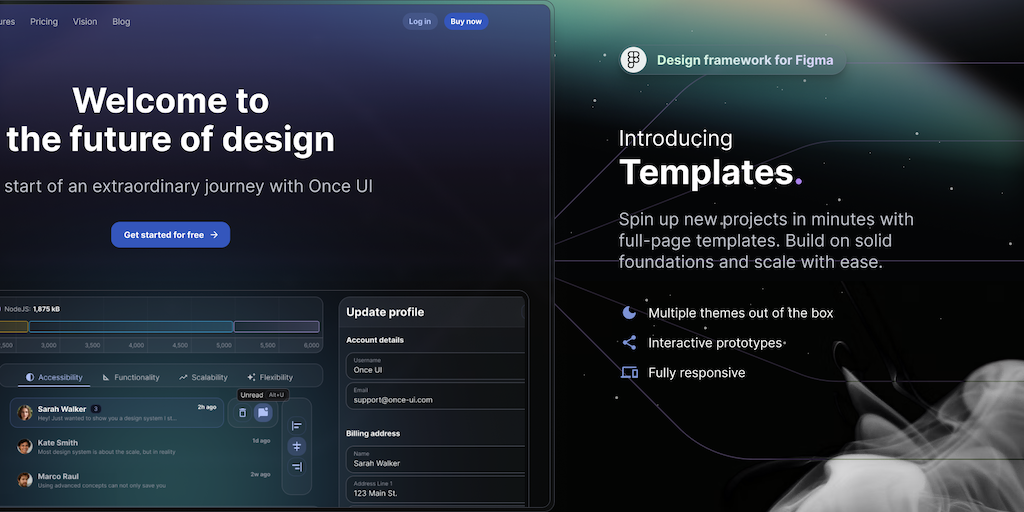Click the Account details label
The width and height of the screenshot is (1024, 512).
375,340
